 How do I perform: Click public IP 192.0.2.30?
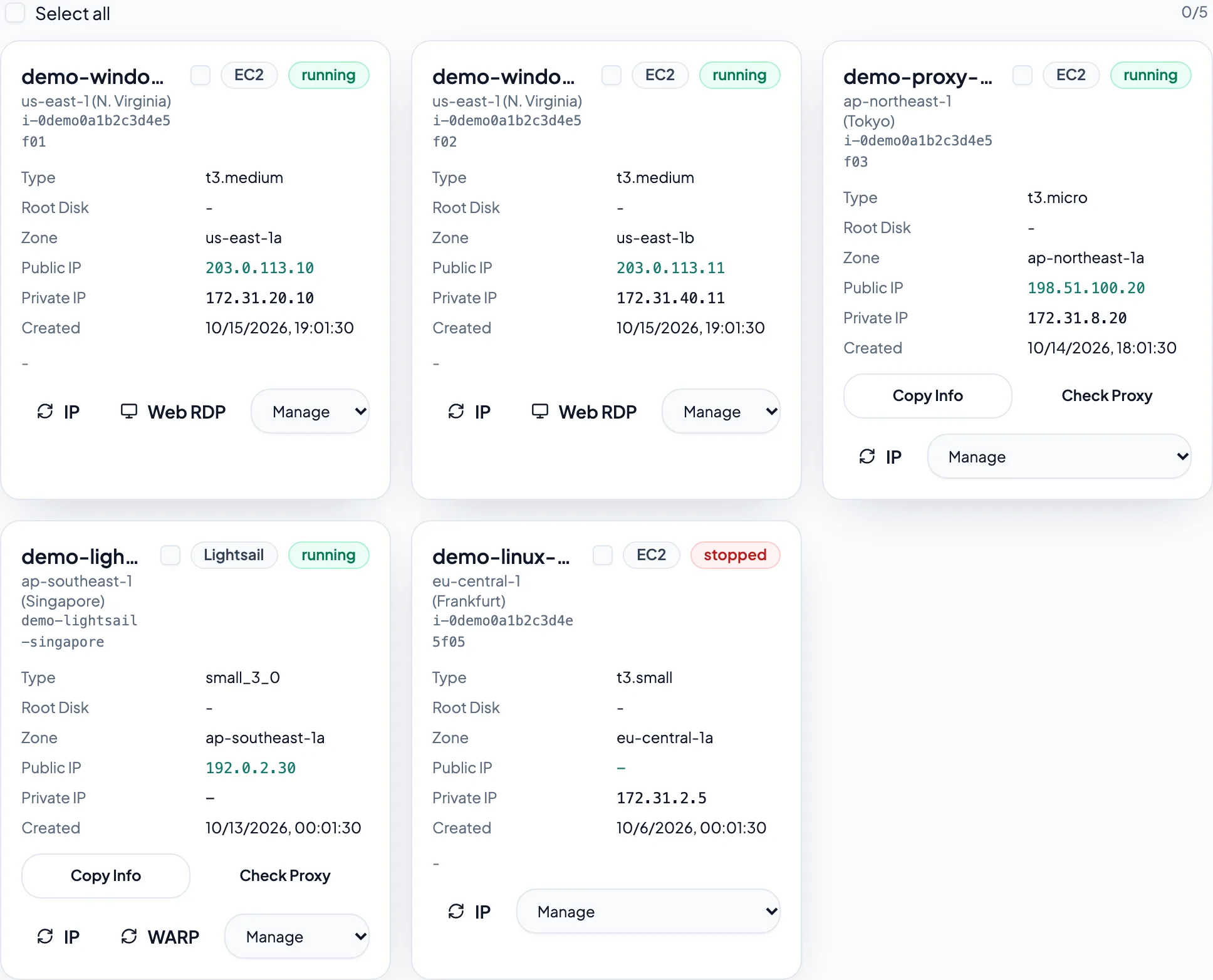click(251, 768)
